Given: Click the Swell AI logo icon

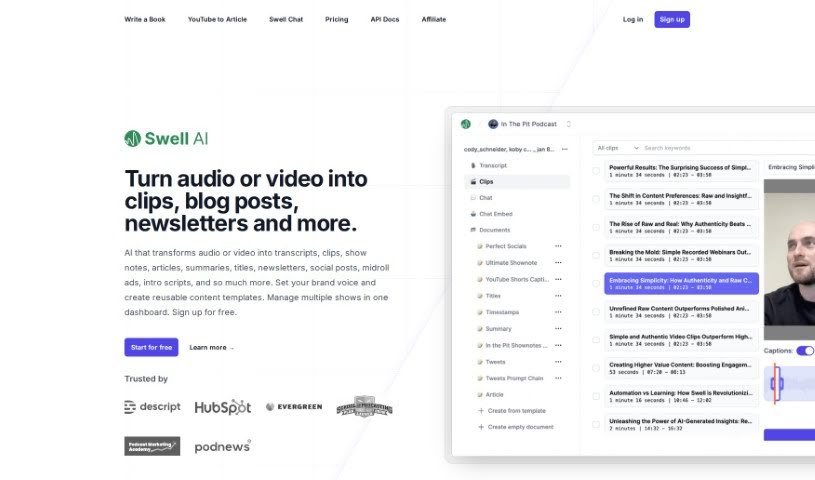Looking at the screenshot, I should [133, 138].
